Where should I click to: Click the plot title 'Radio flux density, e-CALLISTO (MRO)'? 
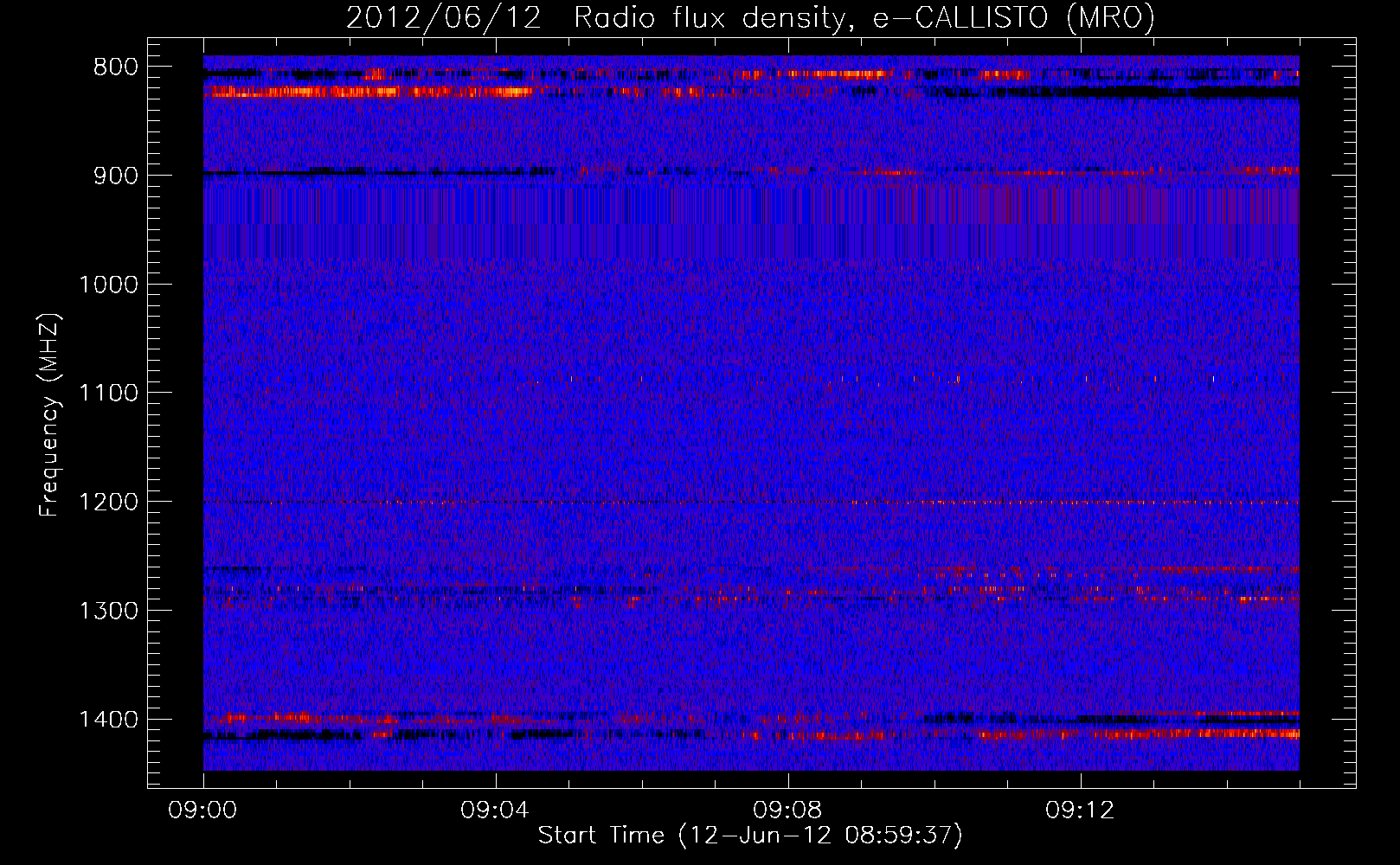click(x=864, y=17)
